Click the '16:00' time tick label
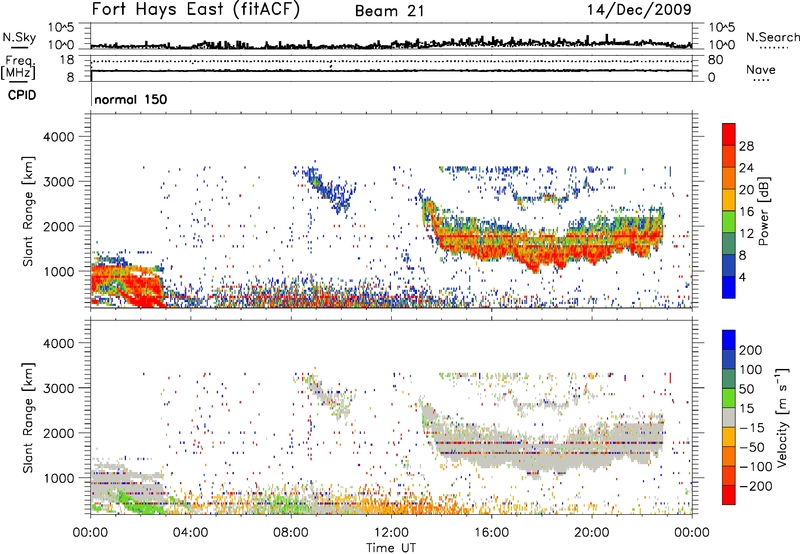This screenshot has height=554, width=800. 491,533
